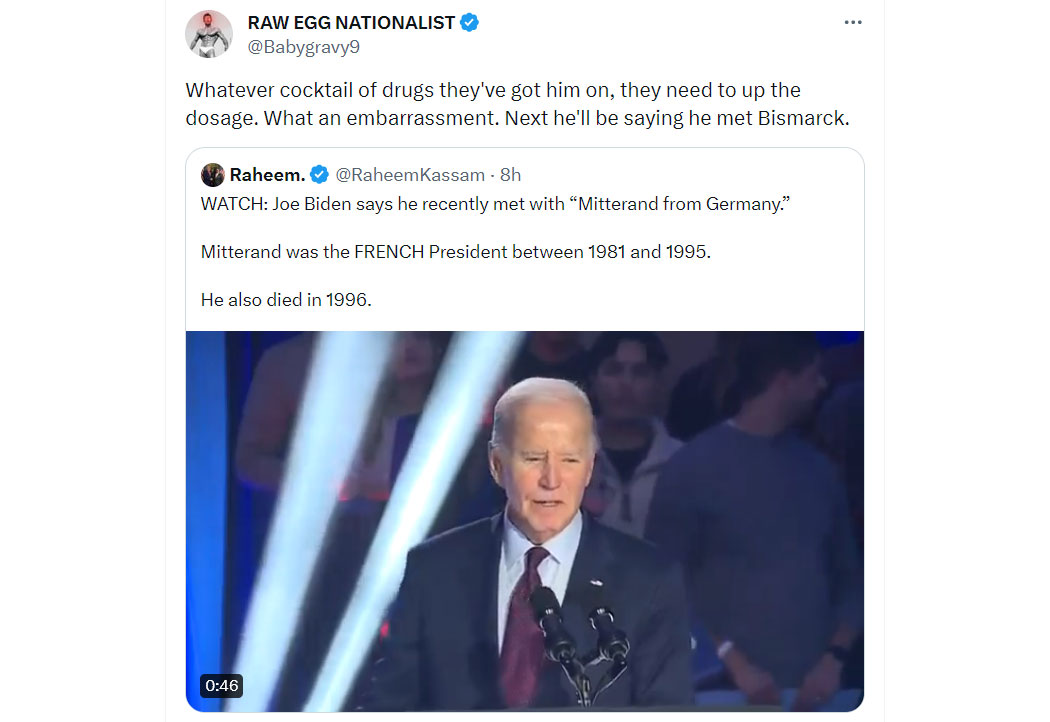Click the 'Mitterand was the FRENCH President' line
The height and width of the screenshot is (722, 1050).
[455, 252]
